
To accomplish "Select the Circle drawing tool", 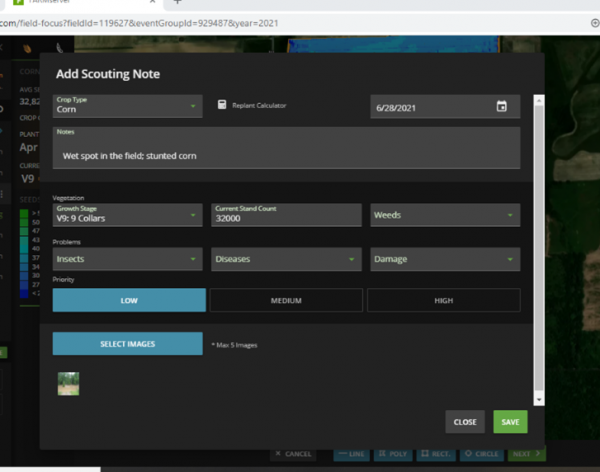I will pyautogui.click(x=480, y=454).
